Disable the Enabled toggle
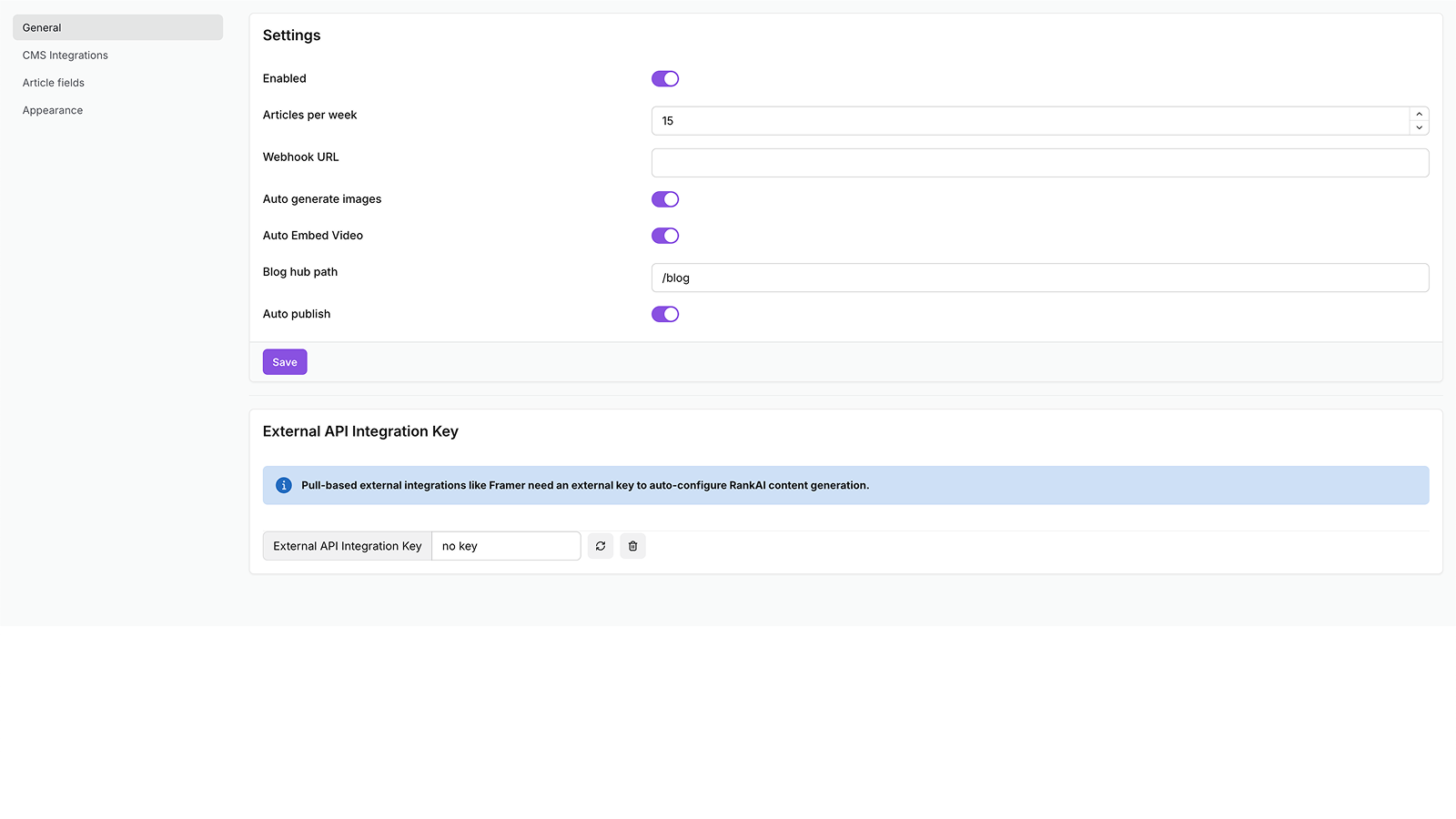Image resolution: width=1456 pixels, height=819 pixels. click(x=665, y=78)
